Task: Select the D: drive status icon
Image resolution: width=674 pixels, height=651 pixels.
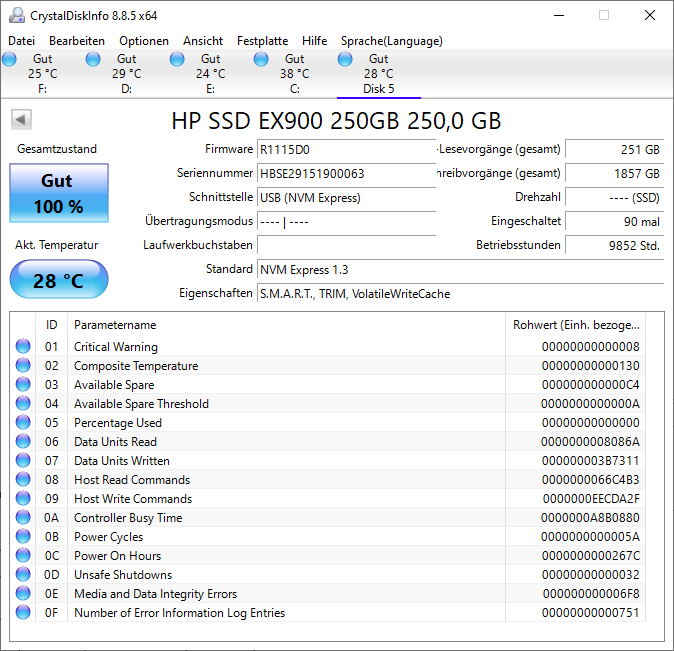Action: click(93, 59)
